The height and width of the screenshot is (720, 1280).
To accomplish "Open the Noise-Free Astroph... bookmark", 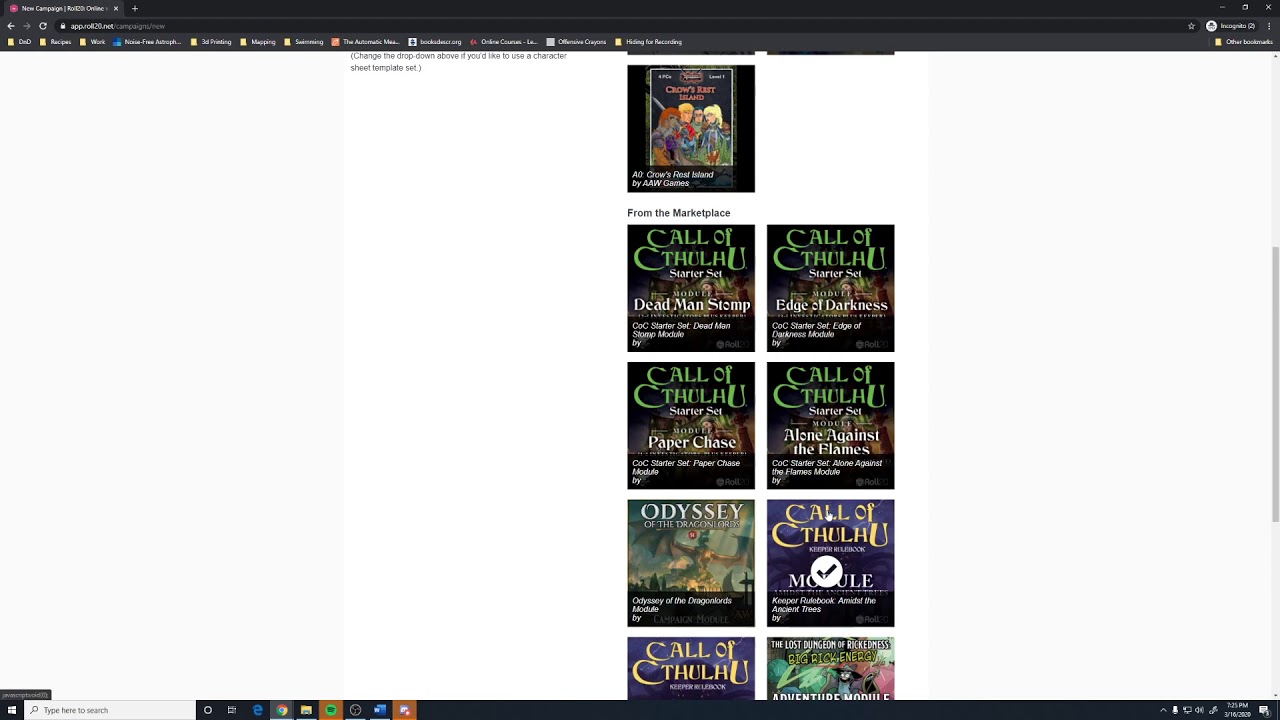I will pyautogui.click(x=147, y=42).
